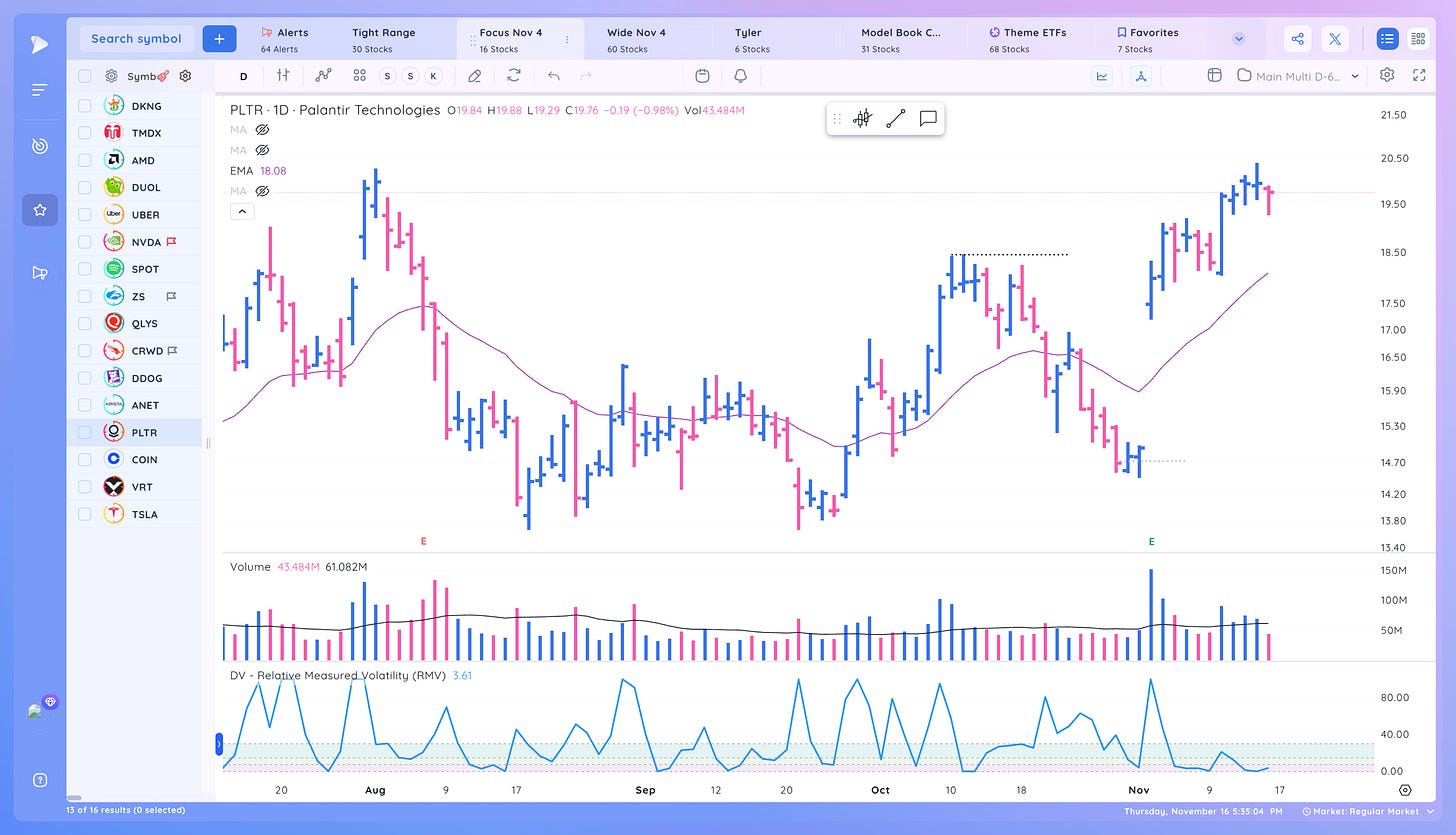Add a comment annotation in floating toolbar
1456x835 pixels.
928,119
